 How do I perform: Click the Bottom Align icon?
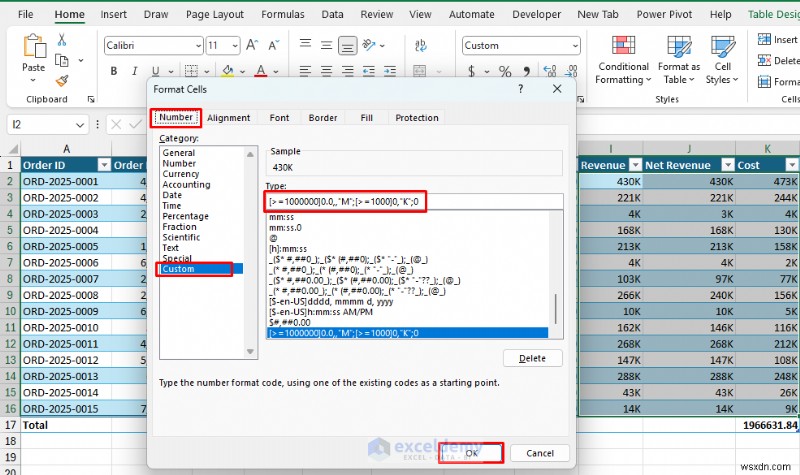click(x=347, y=46)
